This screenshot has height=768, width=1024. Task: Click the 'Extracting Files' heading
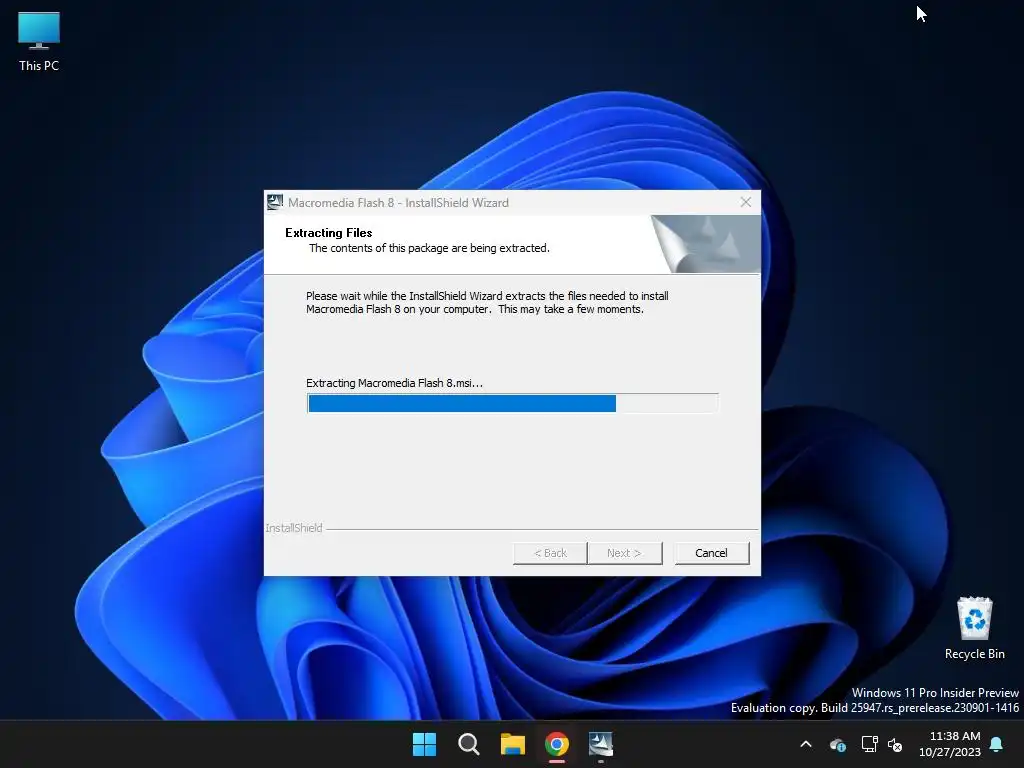click(328, 232)
